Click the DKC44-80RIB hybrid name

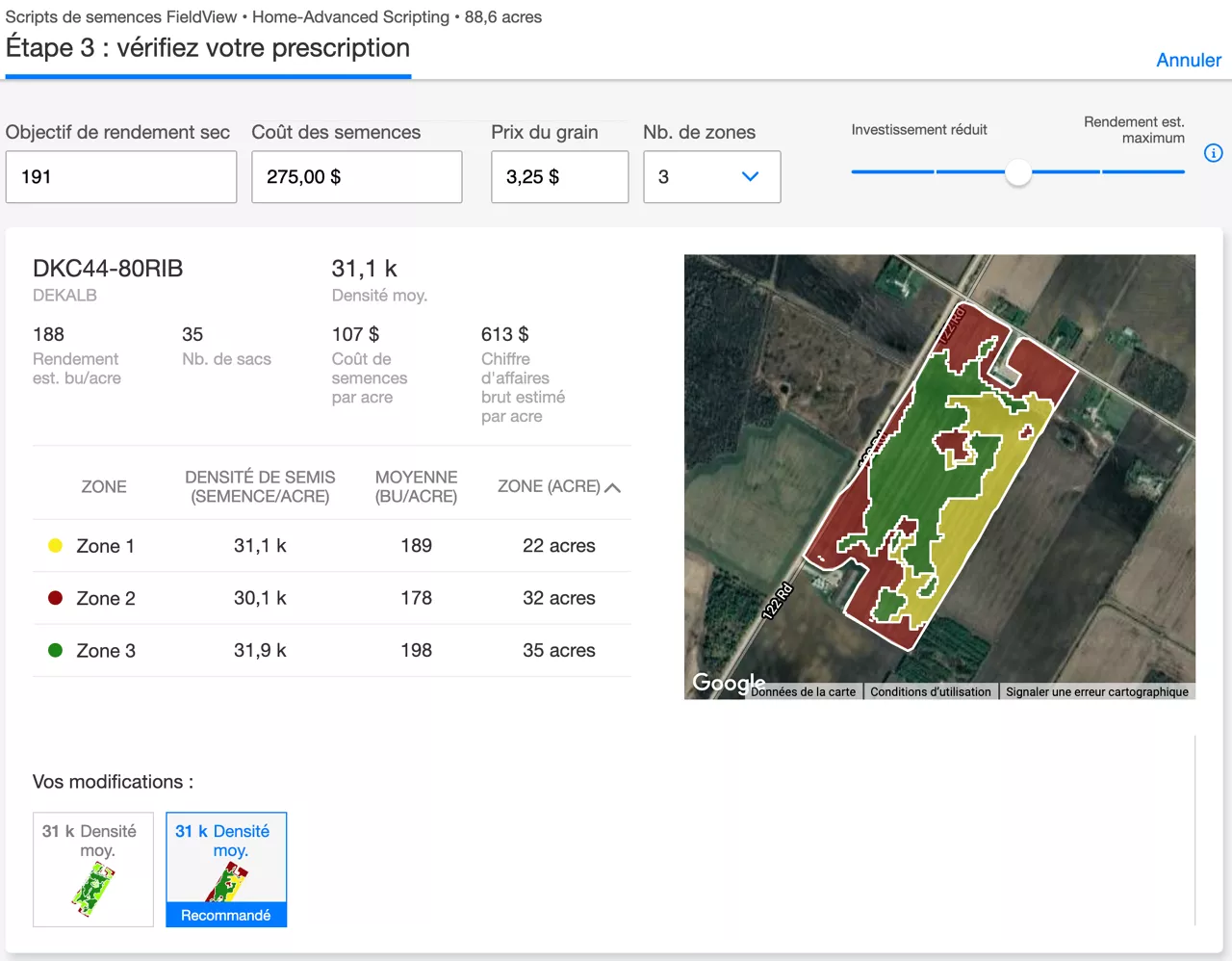108,269
